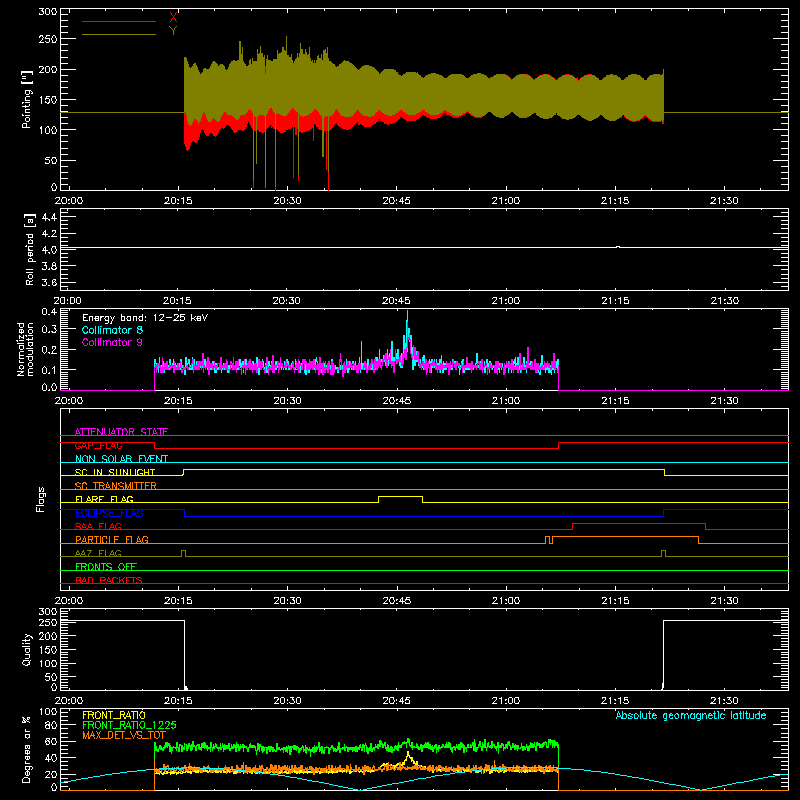Click the 3.6 tick on Roll period axis
Viewport: 800px width, 800px height.
coord(49,282)
